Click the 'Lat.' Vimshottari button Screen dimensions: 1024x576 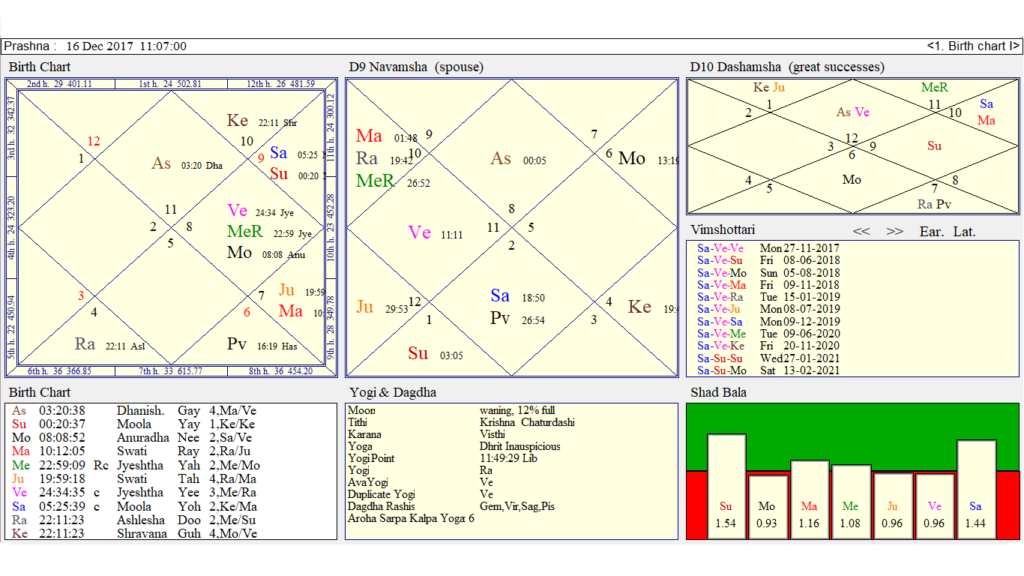(x=965, y=232)
